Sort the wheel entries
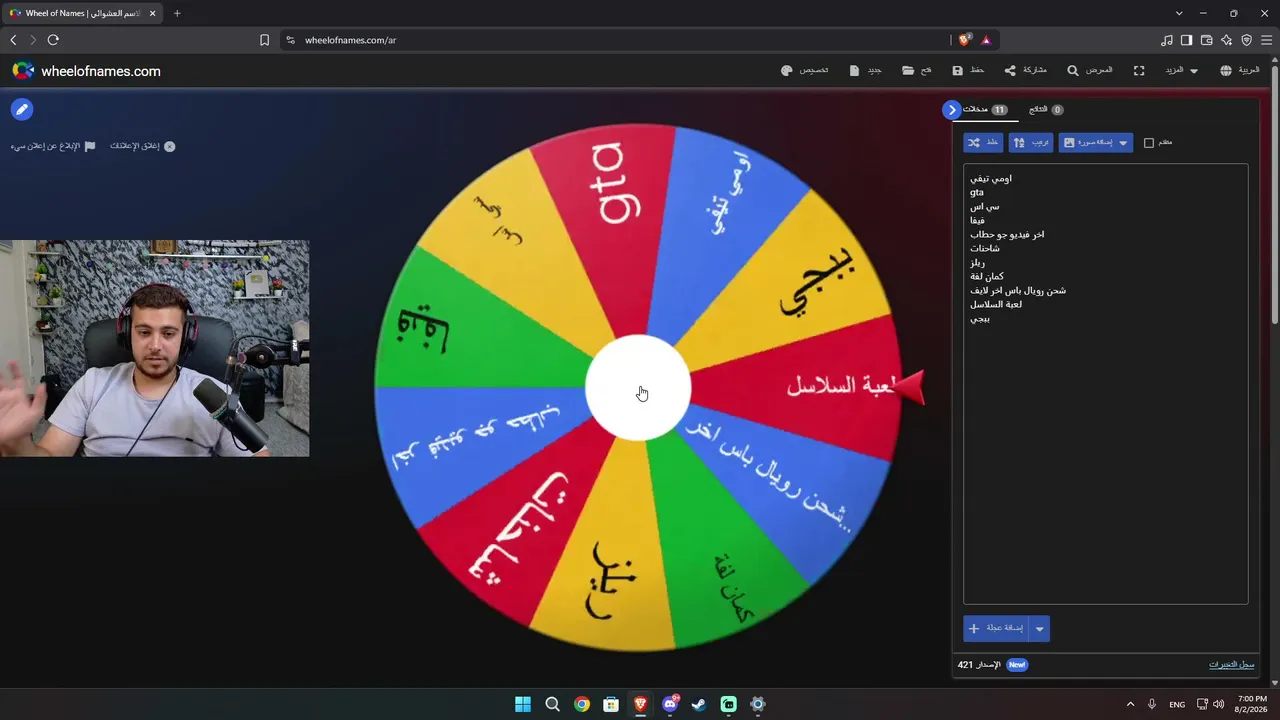Screen dimensions: 1280x720 1030,143
